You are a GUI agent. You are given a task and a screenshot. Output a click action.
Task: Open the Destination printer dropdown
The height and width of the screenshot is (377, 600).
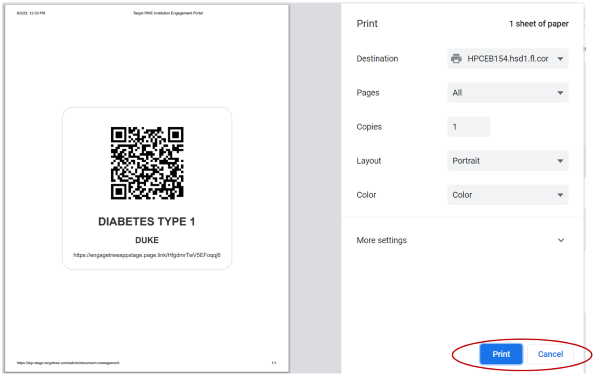(507, 59)
